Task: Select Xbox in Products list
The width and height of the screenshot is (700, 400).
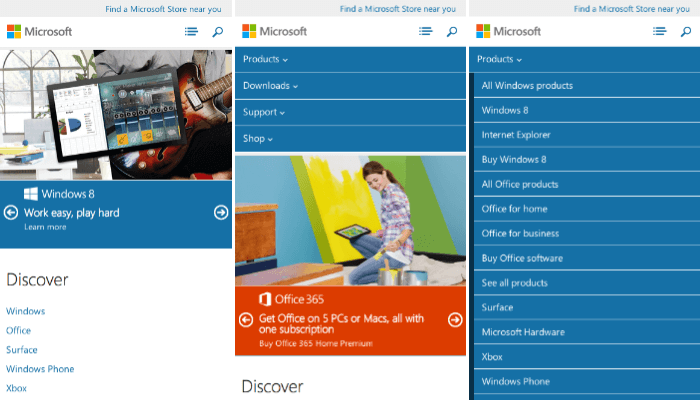Action: coord(587,357)
